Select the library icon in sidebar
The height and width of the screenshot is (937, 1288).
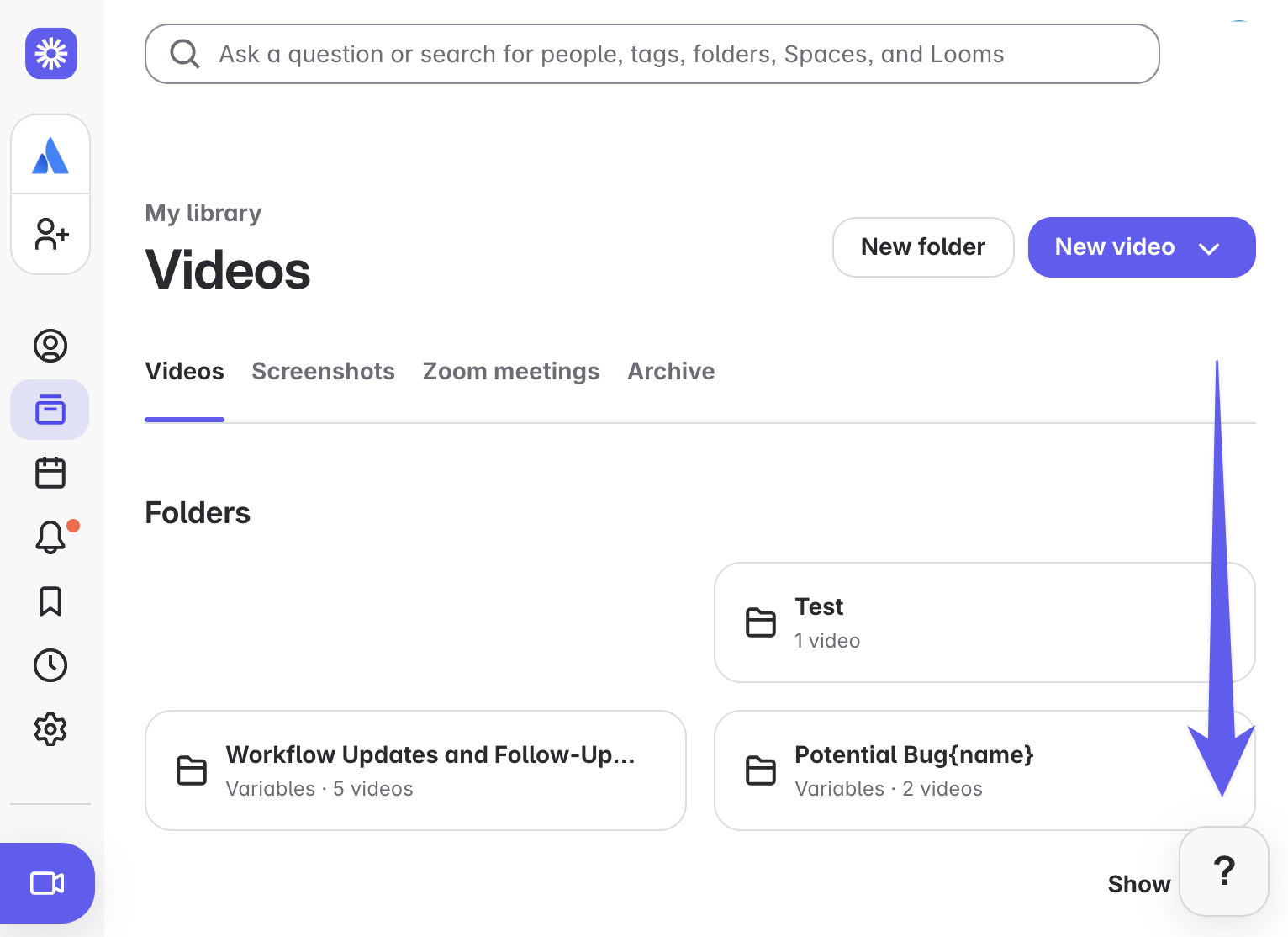point(50,410)
